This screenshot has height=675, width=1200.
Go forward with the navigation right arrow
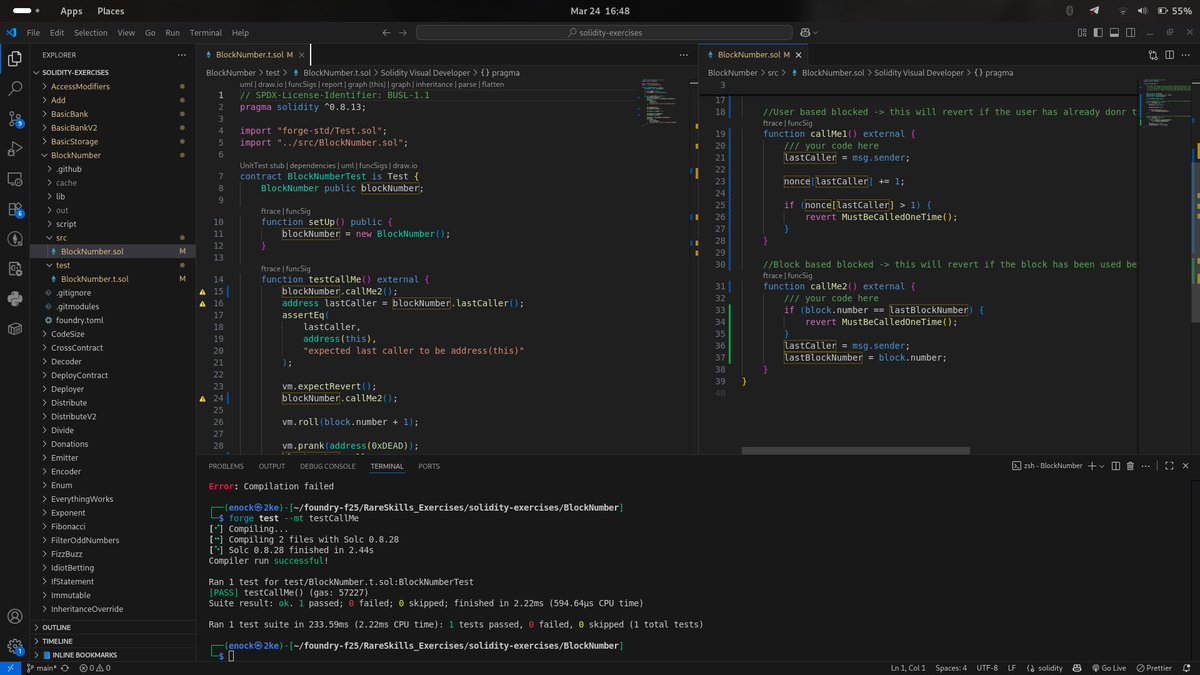point(405,32)
